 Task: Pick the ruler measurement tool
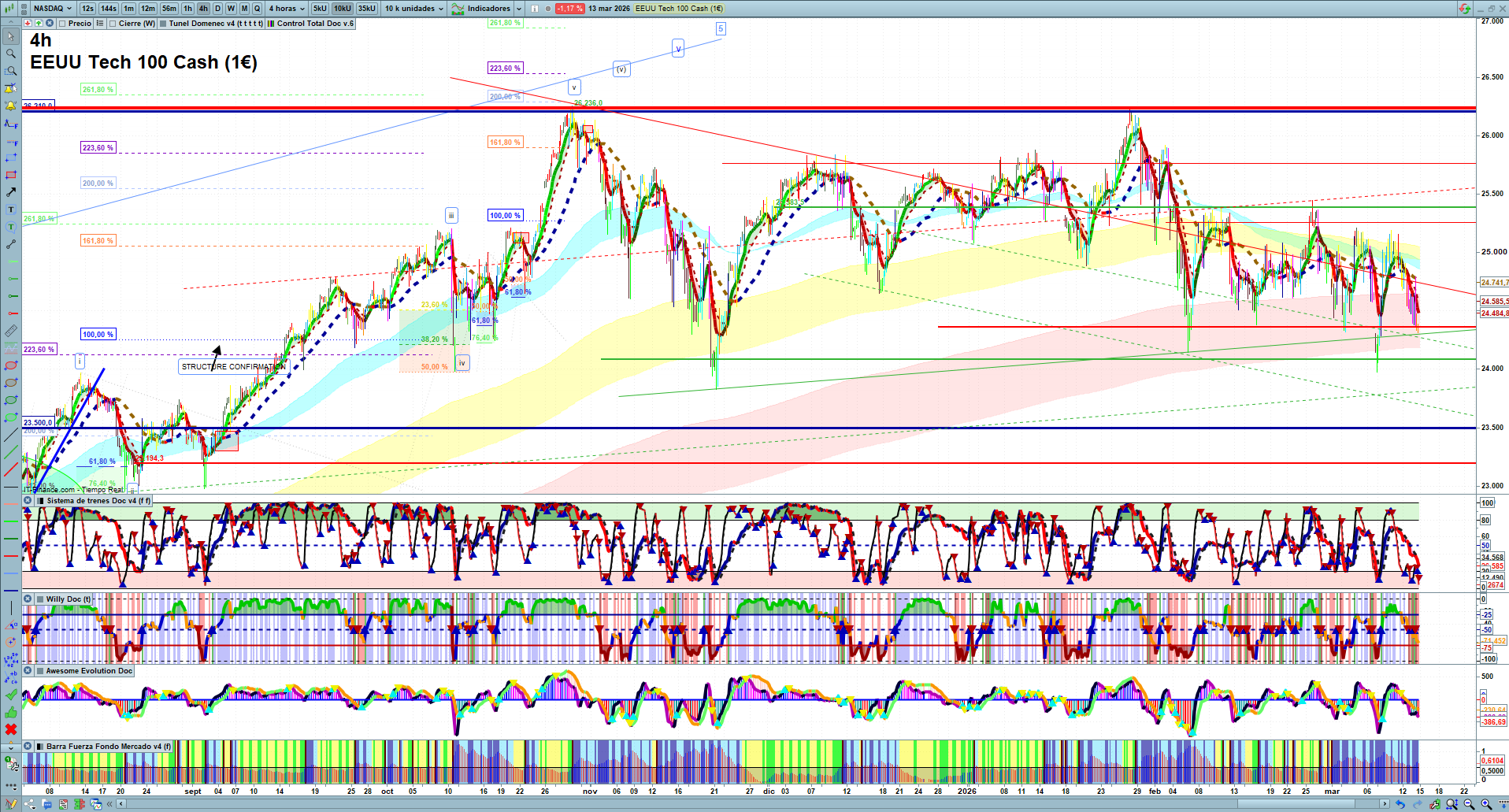(11, 331)
